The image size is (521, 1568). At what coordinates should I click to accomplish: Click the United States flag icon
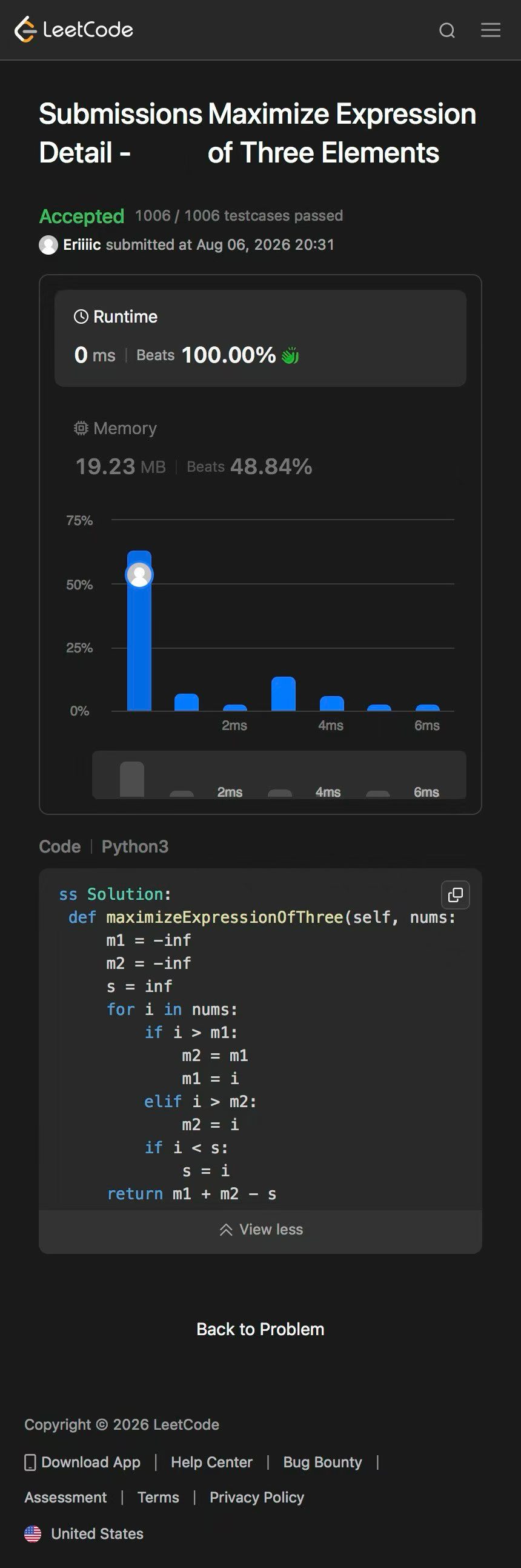(x=33, y=1533)
